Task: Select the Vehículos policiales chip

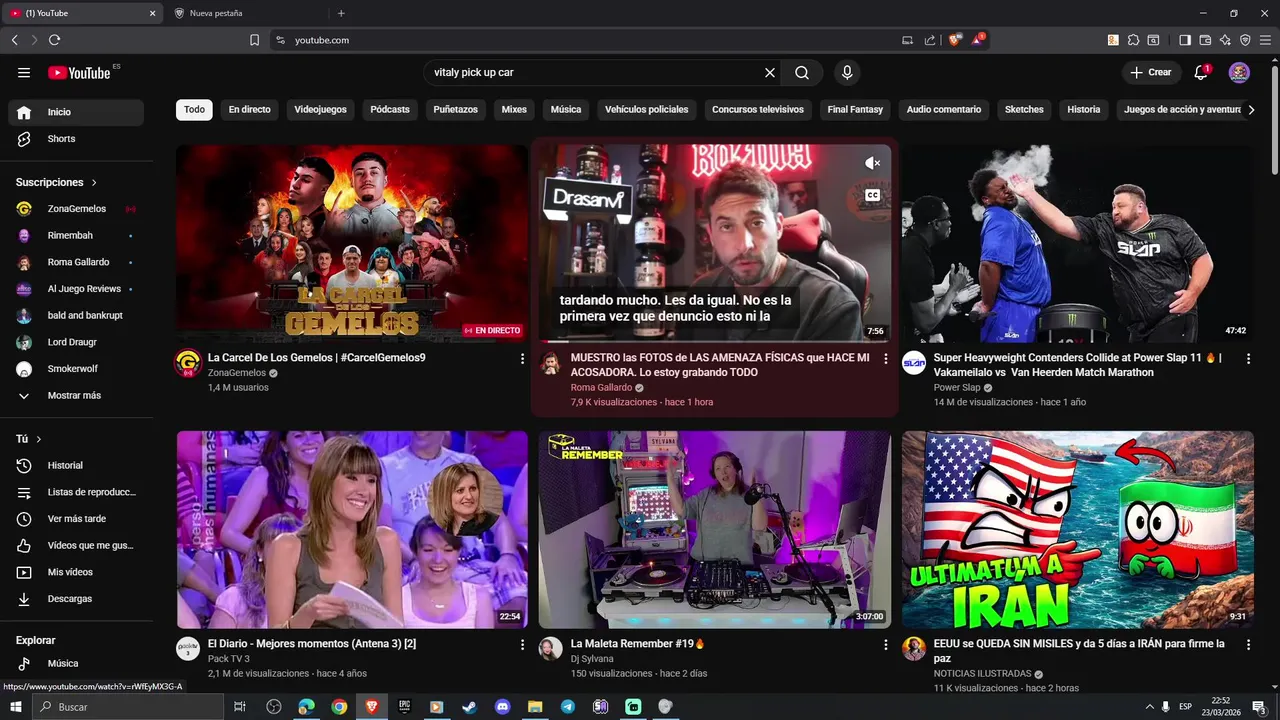Action: pos(646,110)
